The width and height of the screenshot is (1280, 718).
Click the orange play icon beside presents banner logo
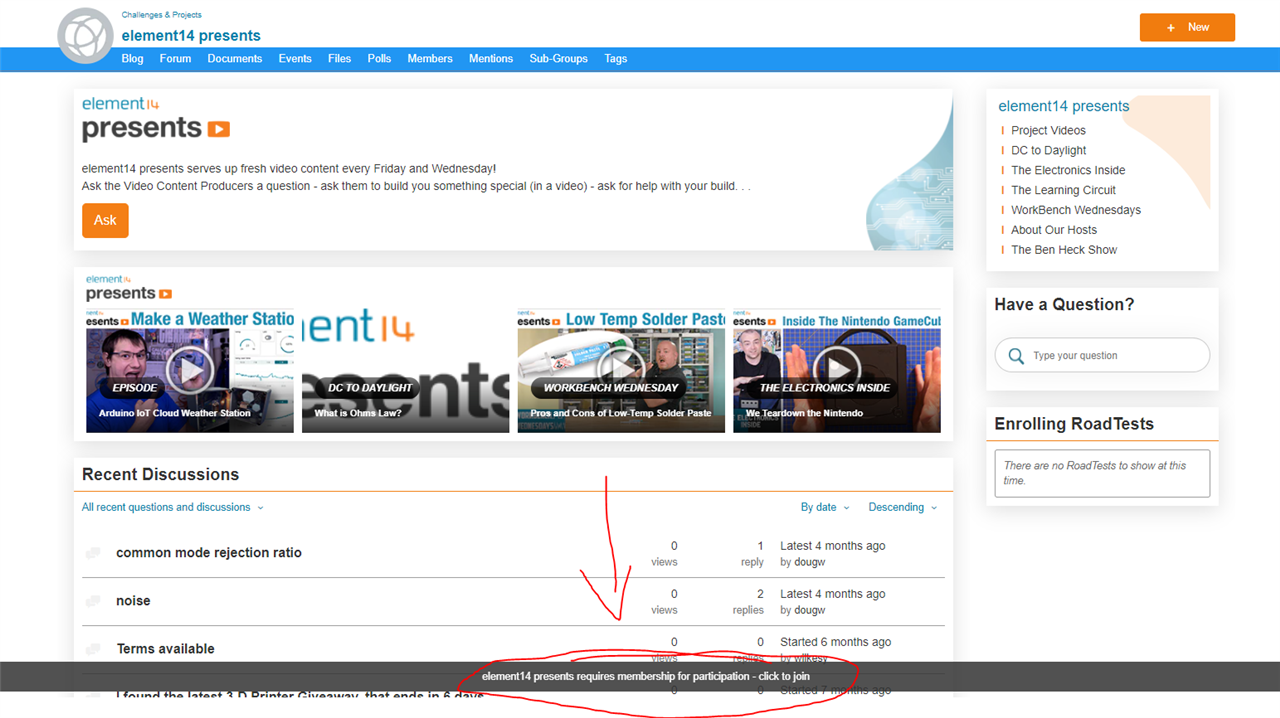219,129
